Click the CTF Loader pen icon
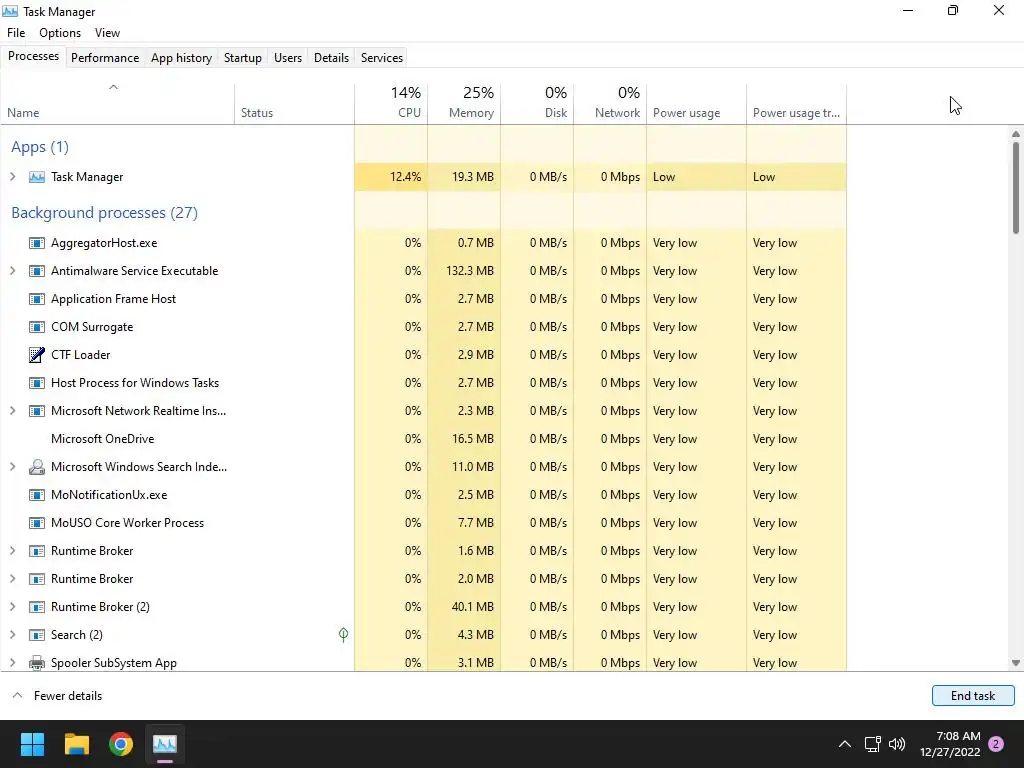 (37, 355)
